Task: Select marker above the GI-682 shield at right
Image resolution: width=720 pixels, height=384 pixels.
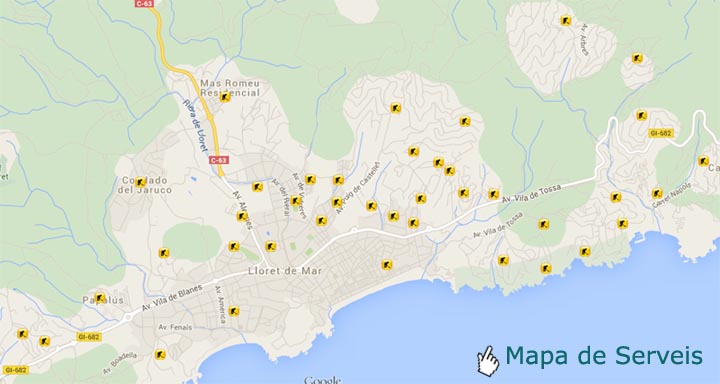Action: [641, 115]
